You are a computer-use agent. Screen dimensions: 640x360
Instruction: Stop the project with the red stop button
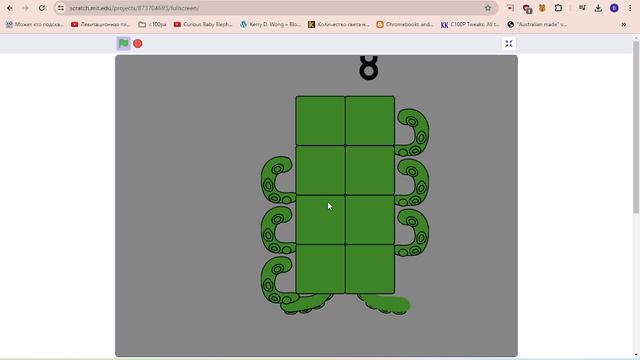[138, 44]
